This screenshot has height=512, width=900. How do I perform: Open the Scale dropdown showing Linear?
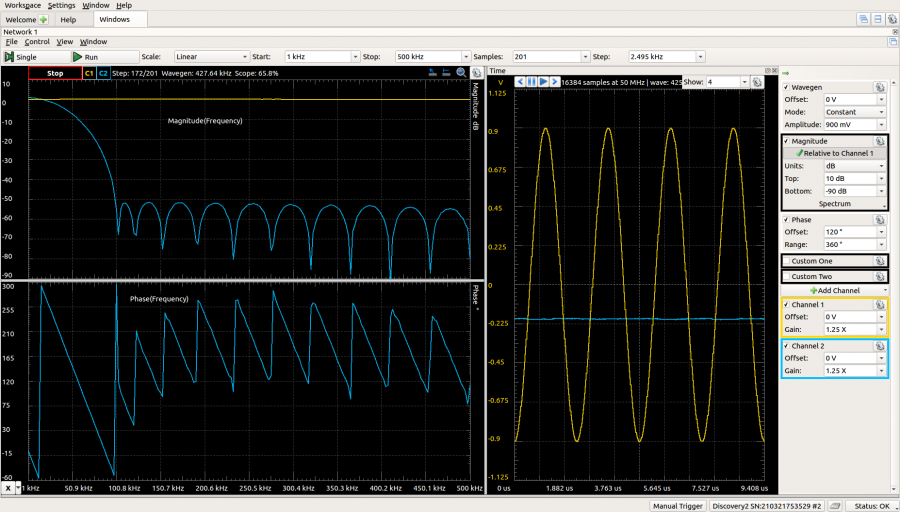coord(212,57)
